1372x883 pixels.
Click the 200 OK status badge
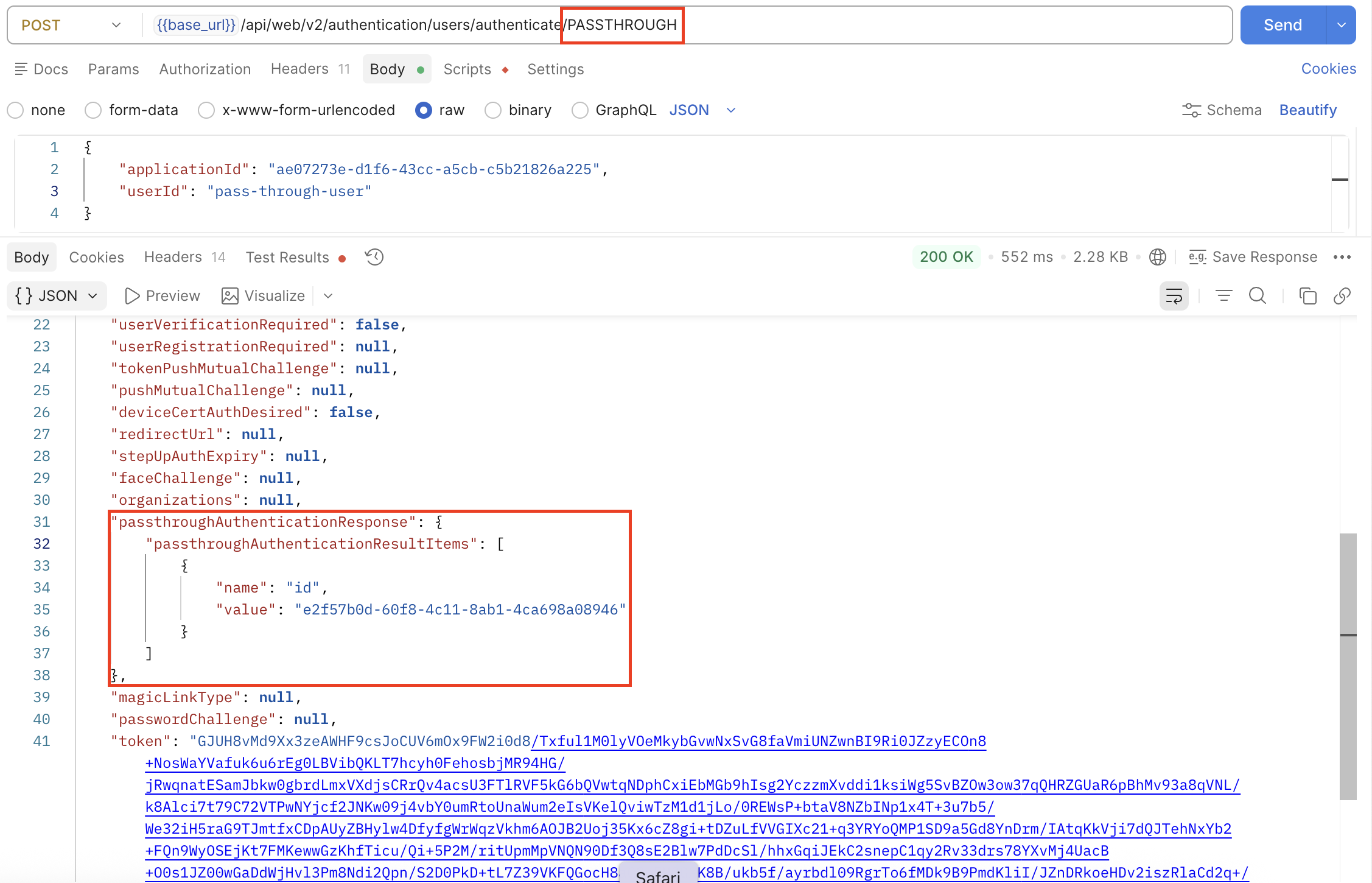pos(947,257)
